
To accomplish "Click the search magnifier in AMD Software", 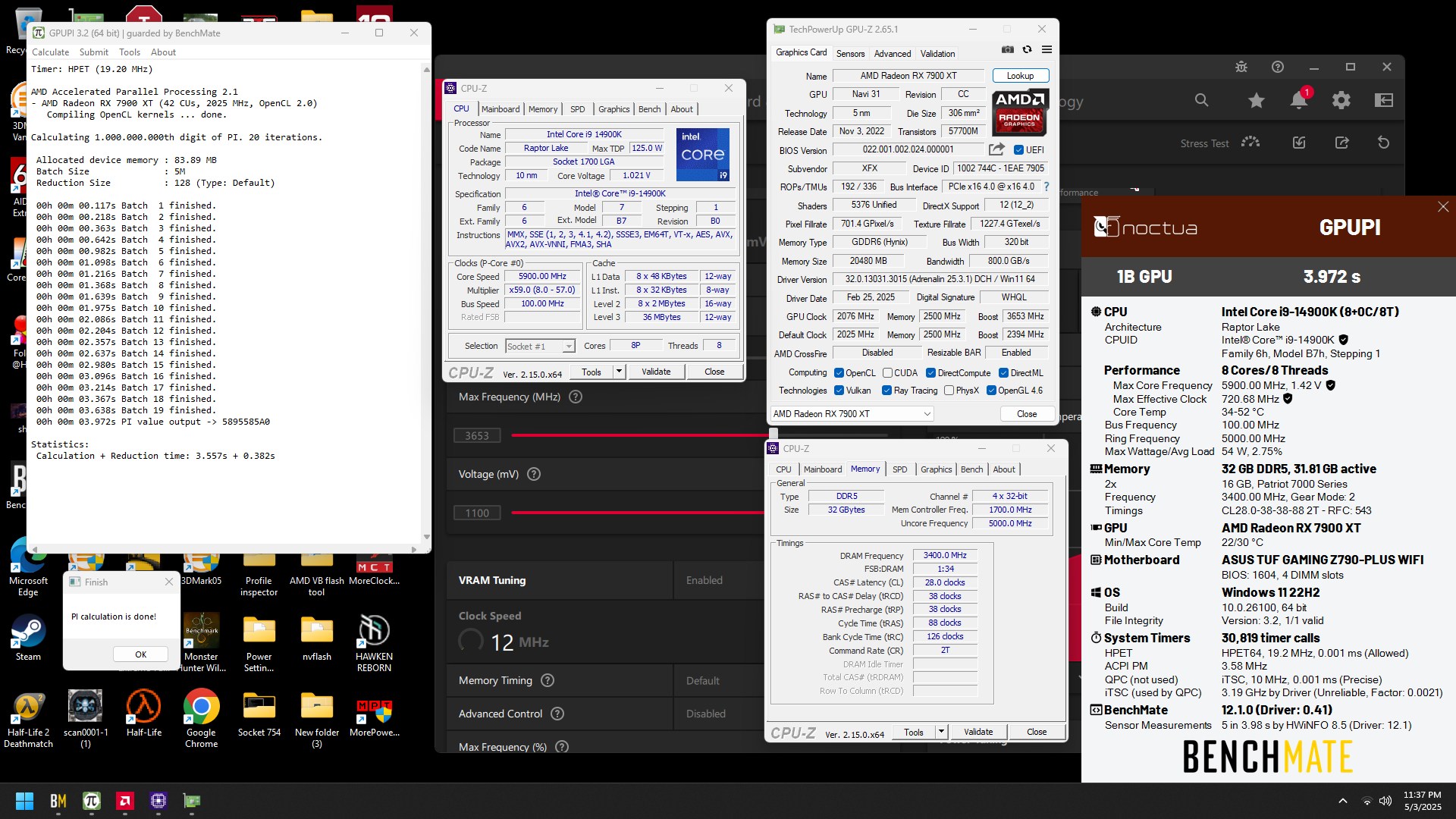I will click(1201, 100).
